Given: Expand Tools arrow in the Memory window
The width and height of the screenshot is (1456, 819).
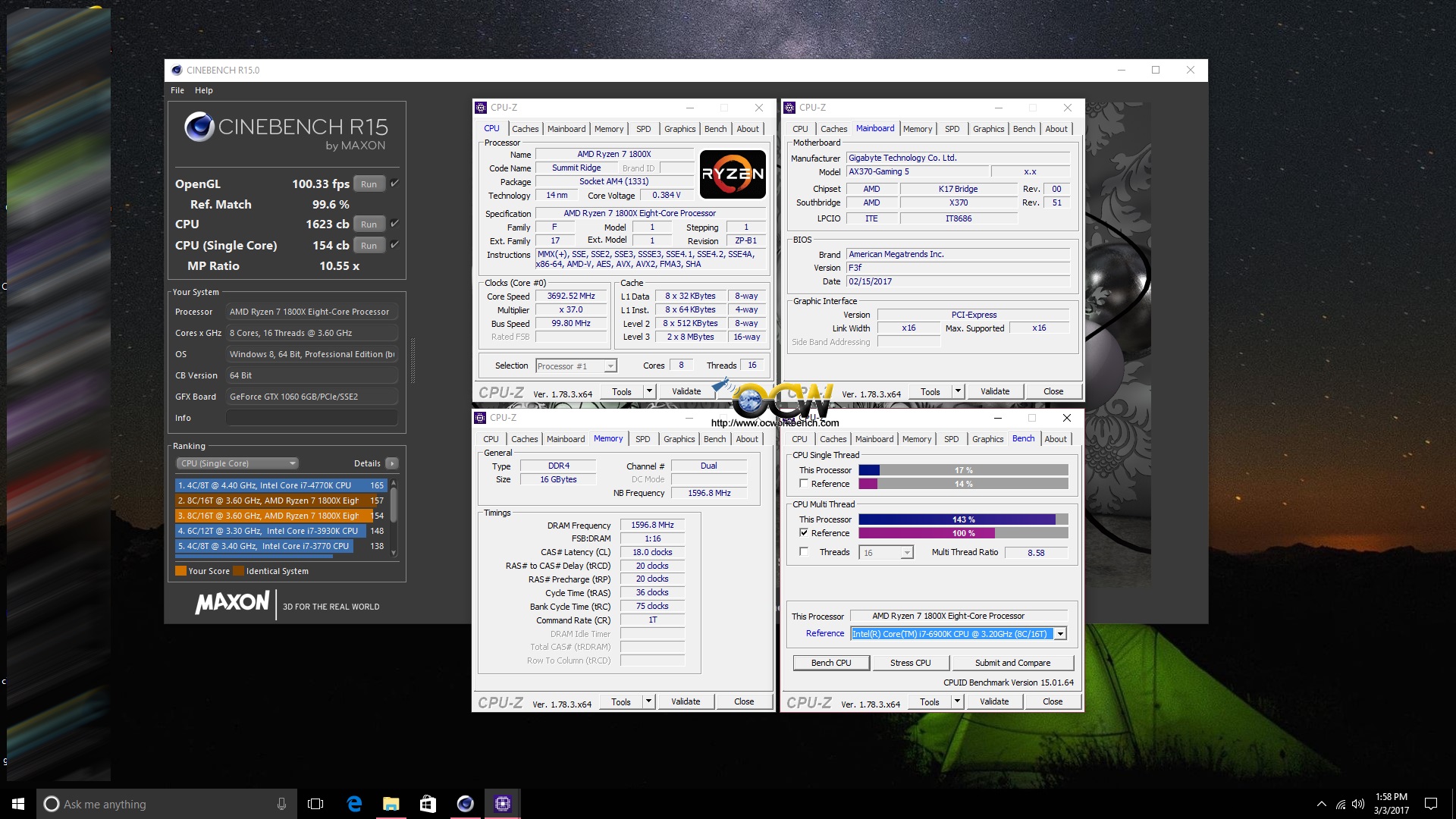Looking at the screenshot, I should (x=648, y=701).
